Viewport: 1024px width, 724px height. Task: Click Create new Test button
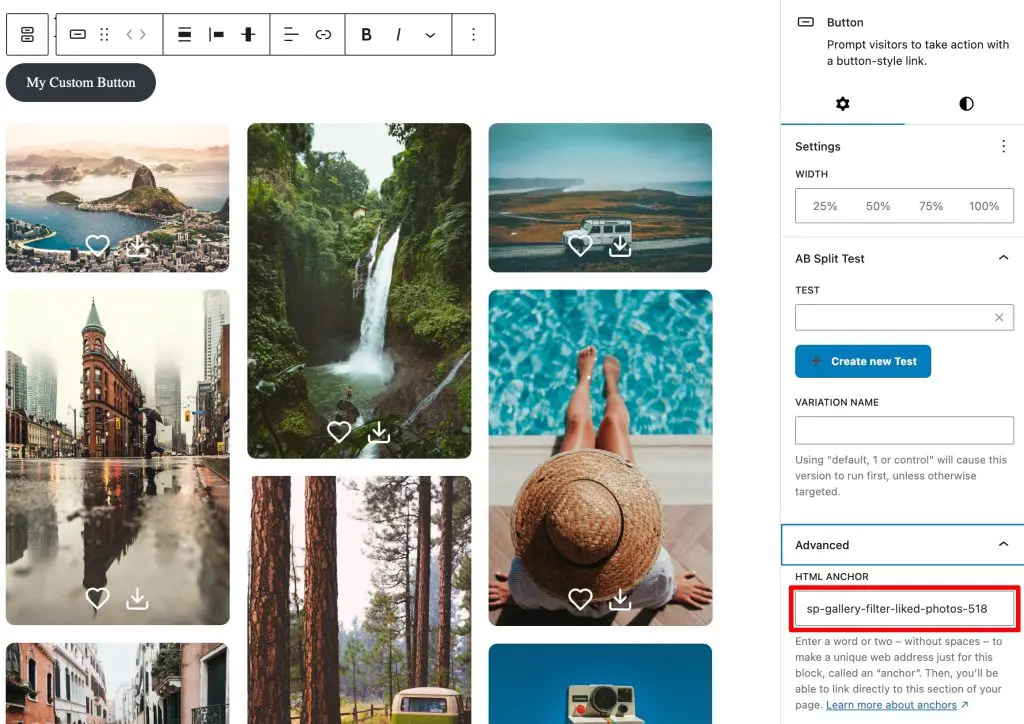[863, 361]
